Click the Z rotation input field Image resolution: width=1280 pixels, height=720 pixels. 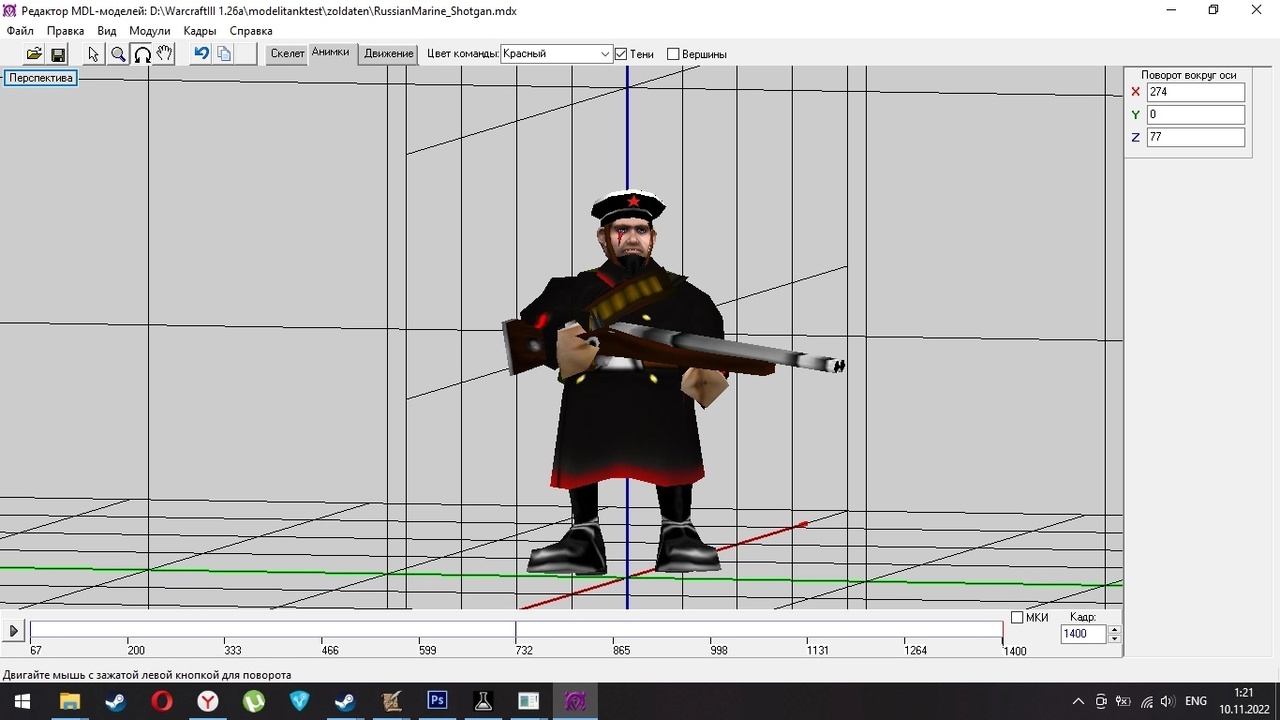(x=1195, y=137)
